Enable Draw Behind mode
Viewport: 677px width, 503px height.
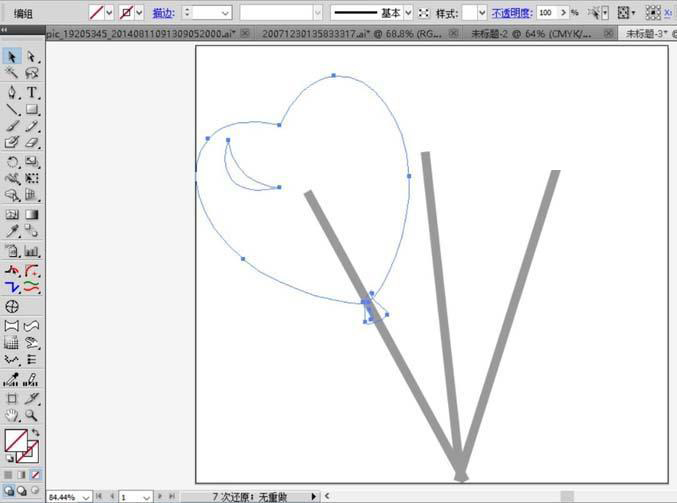(x=22, y=491)
